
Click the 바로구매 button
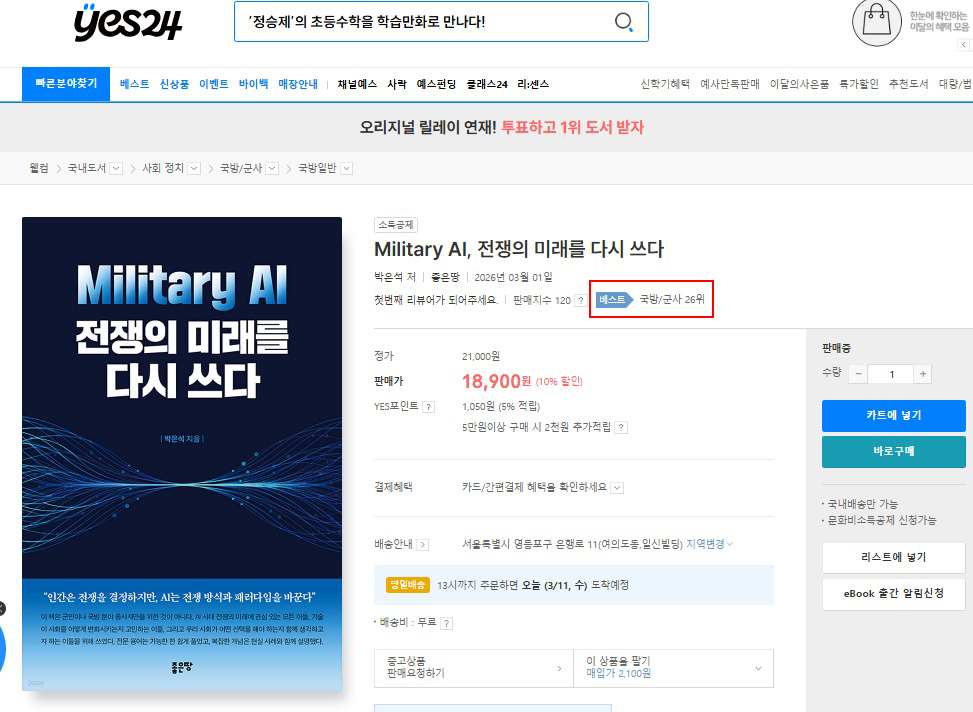coord(893,451)
